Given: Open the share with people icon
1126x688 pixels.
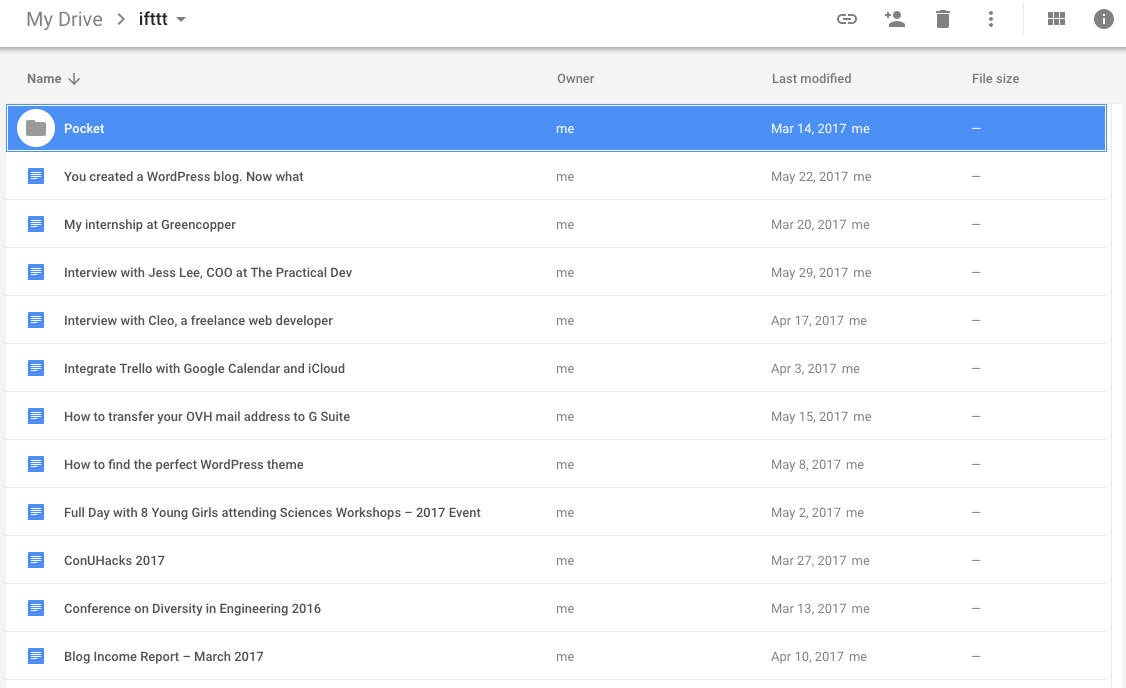Looking at the screenshot, I should [894, 19].
